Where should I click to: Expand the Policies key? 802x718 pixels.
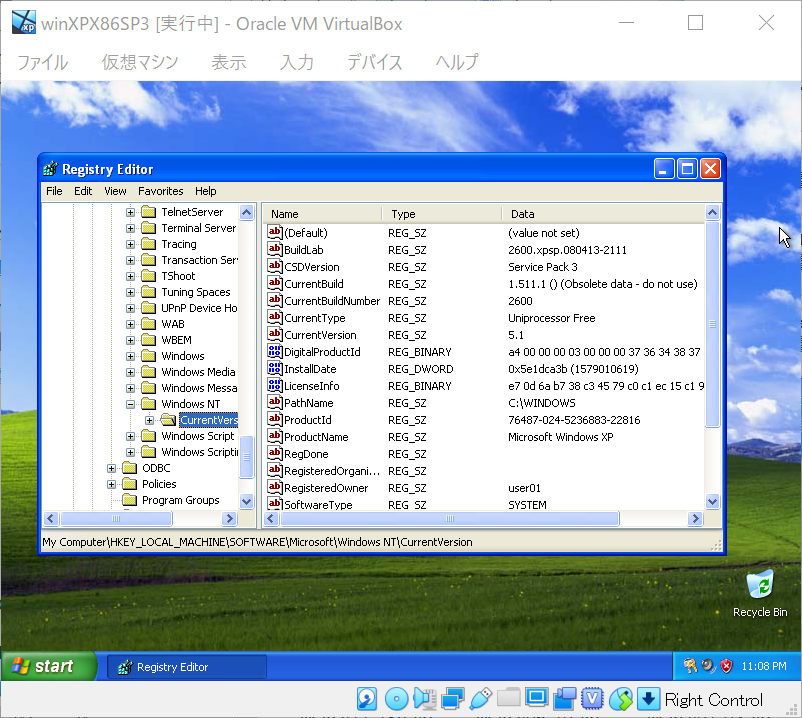click(x=112, y=484)
